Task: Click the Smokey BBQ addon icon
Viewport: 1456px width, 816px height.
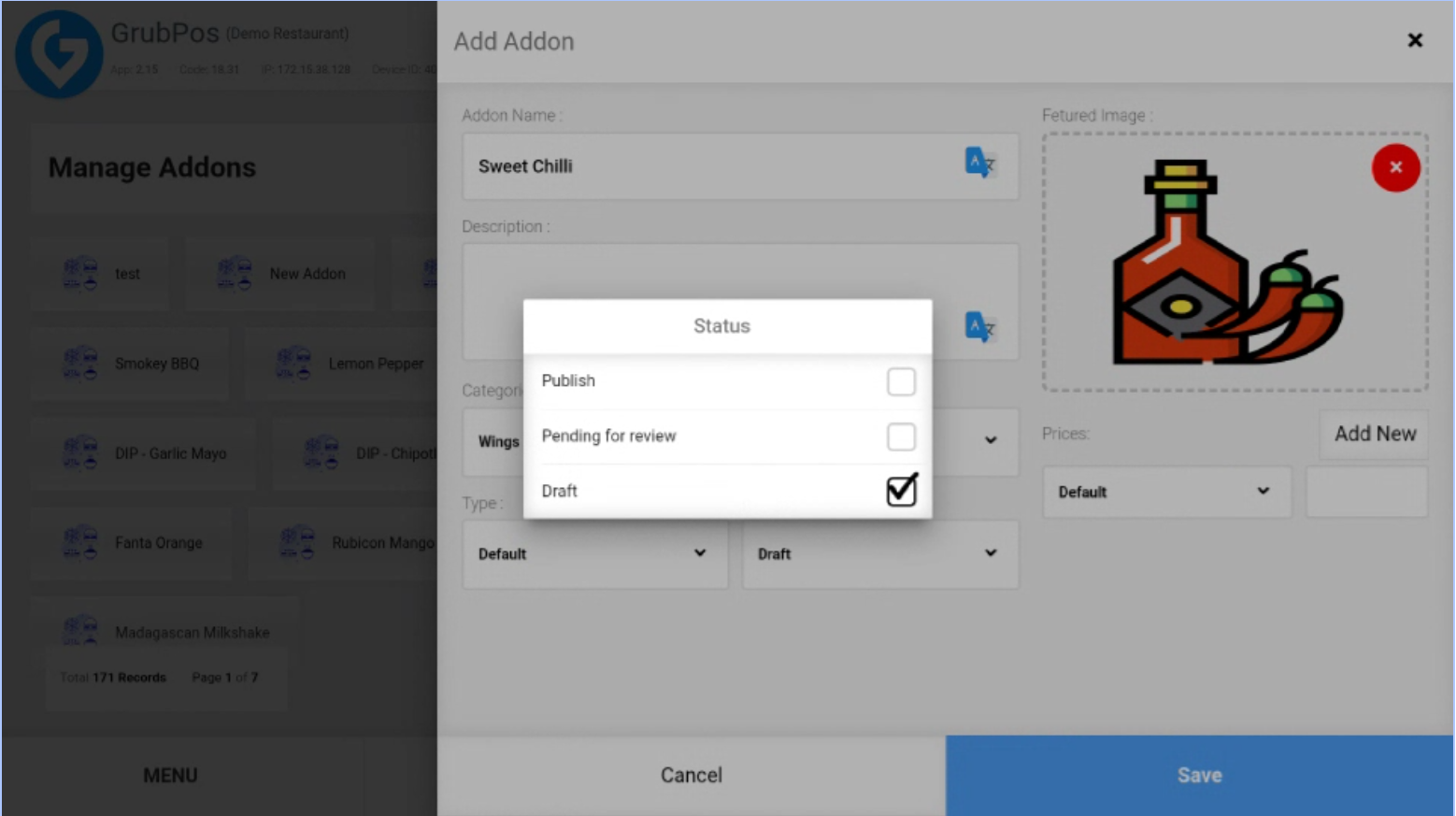Action: point(80,363)
